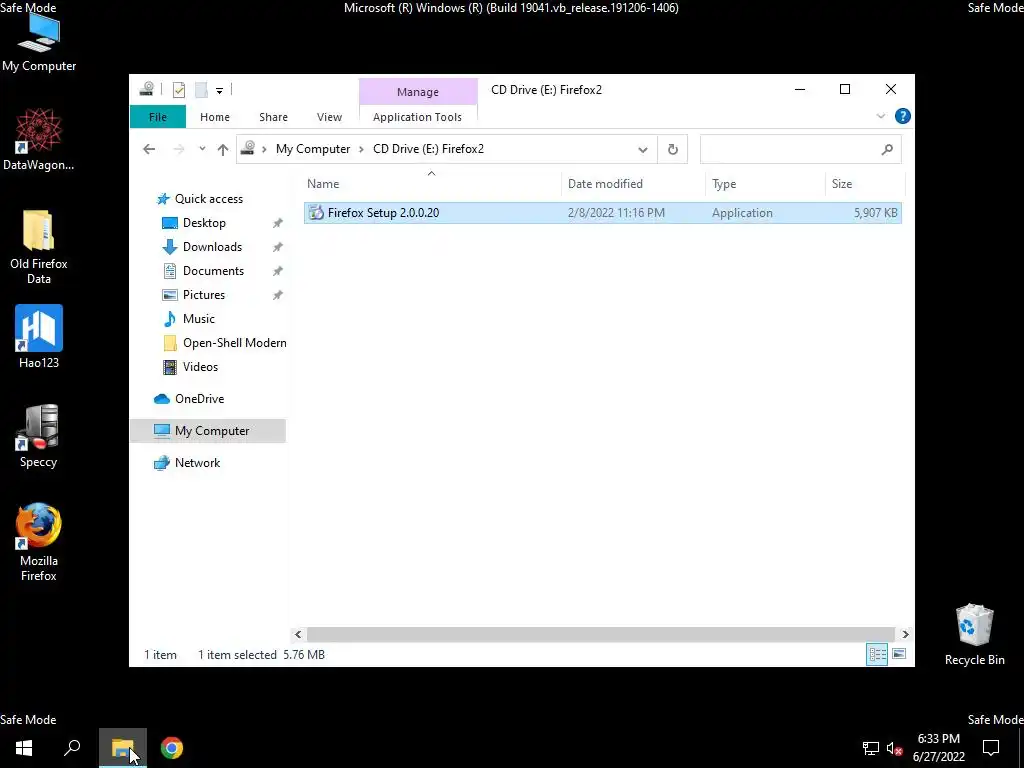Select the Mozilla Firefox desktop shortcut

coord(39,542)
